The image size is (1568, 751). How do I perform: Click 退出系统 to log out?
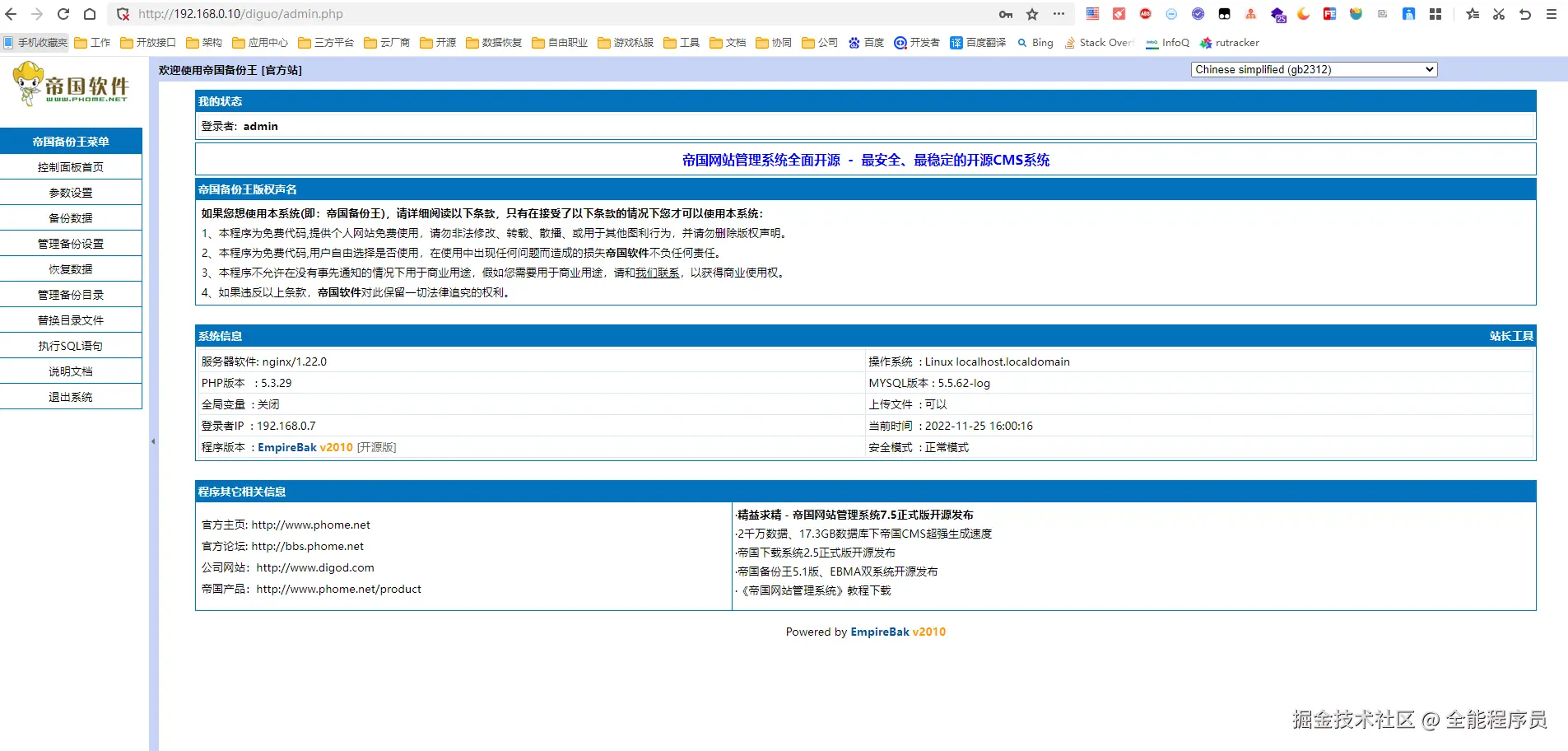(x=71, y=397)
